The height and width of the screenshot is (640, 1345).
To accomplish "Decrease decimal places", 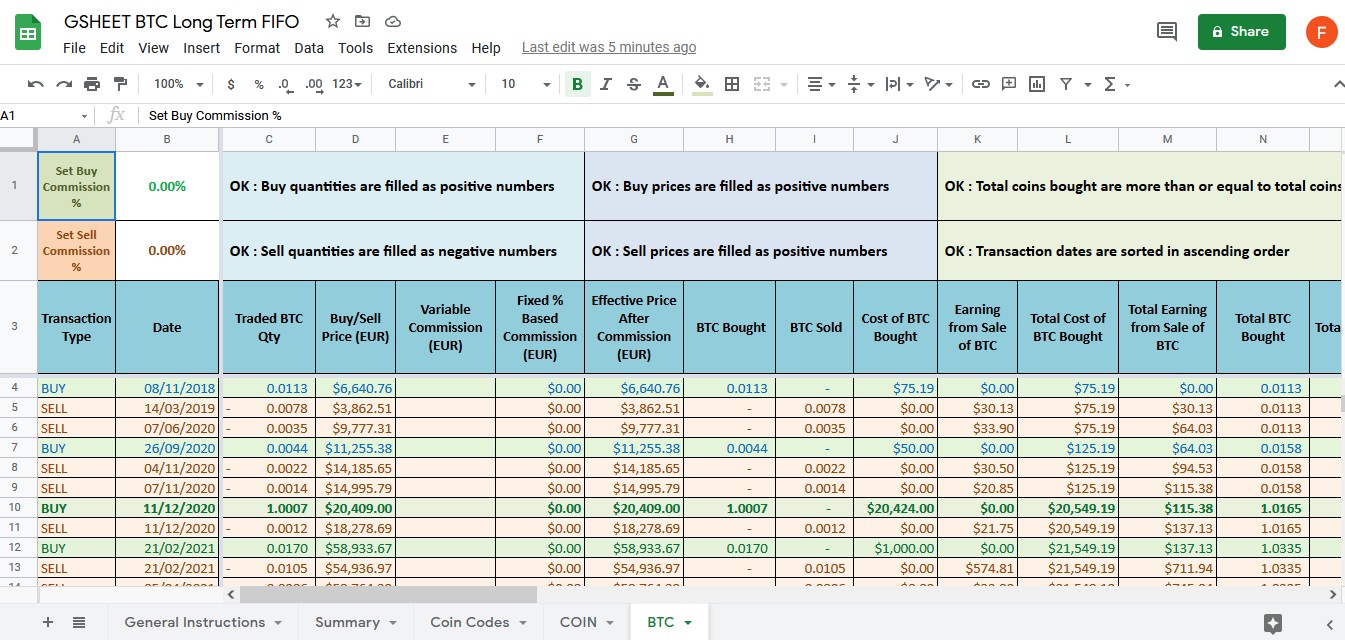I will tap(285, 84).
